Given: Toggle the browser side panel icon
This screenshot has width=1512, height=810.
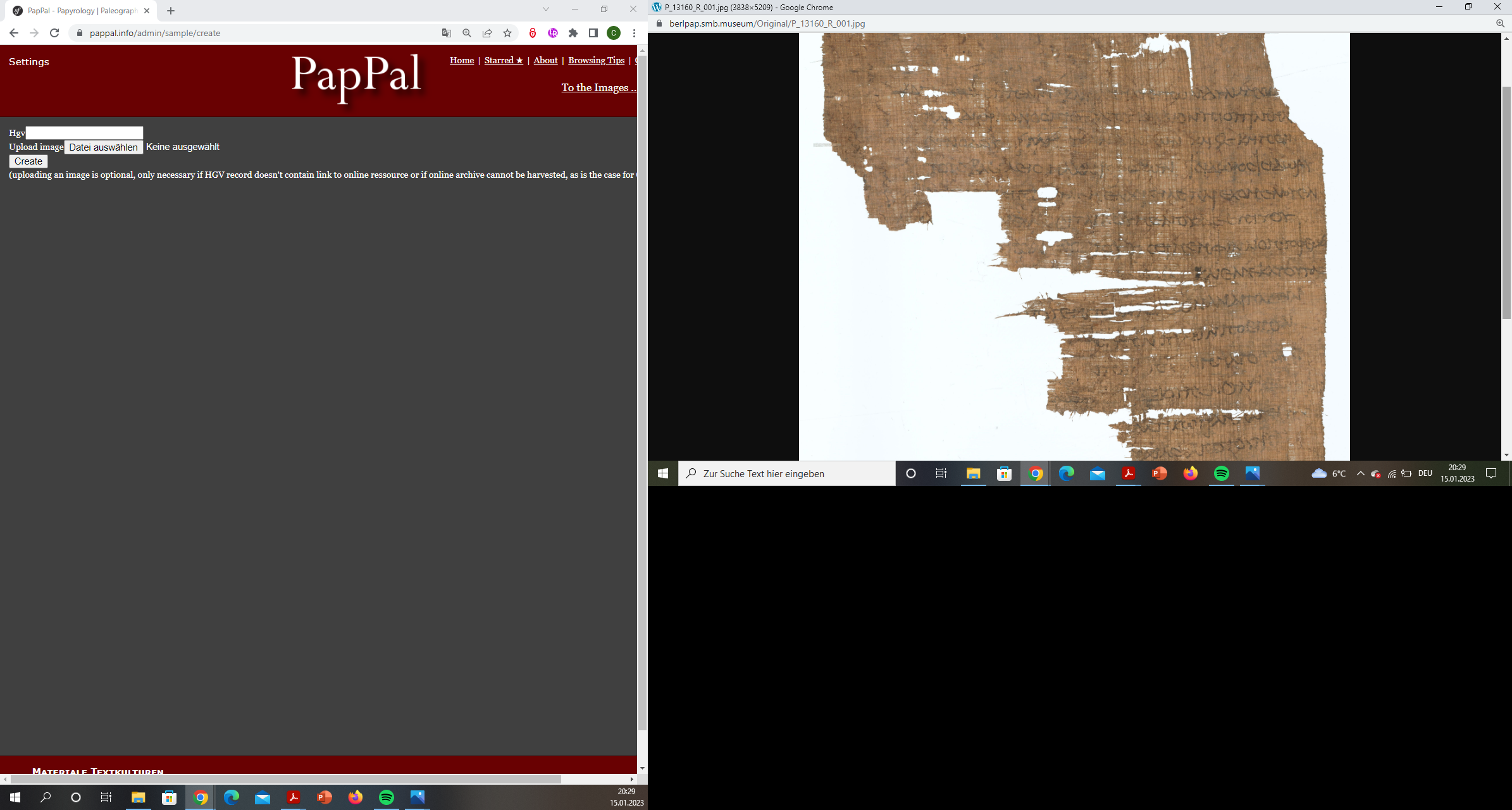Looking at the screenshot, I should click(593, 33).
